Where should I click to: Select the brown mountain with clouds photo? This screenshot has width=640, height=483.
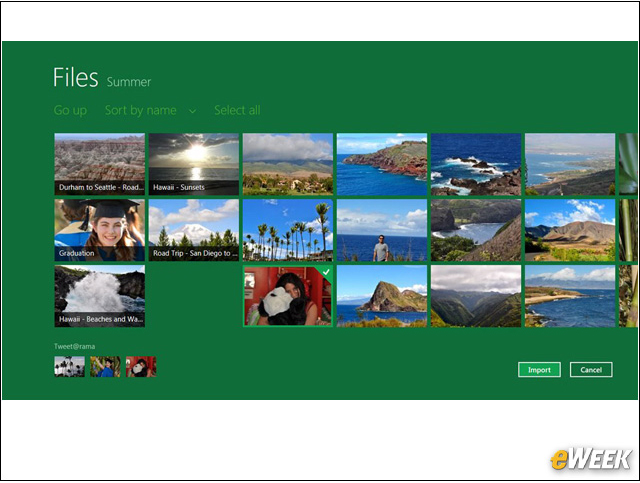click(570, 230)
